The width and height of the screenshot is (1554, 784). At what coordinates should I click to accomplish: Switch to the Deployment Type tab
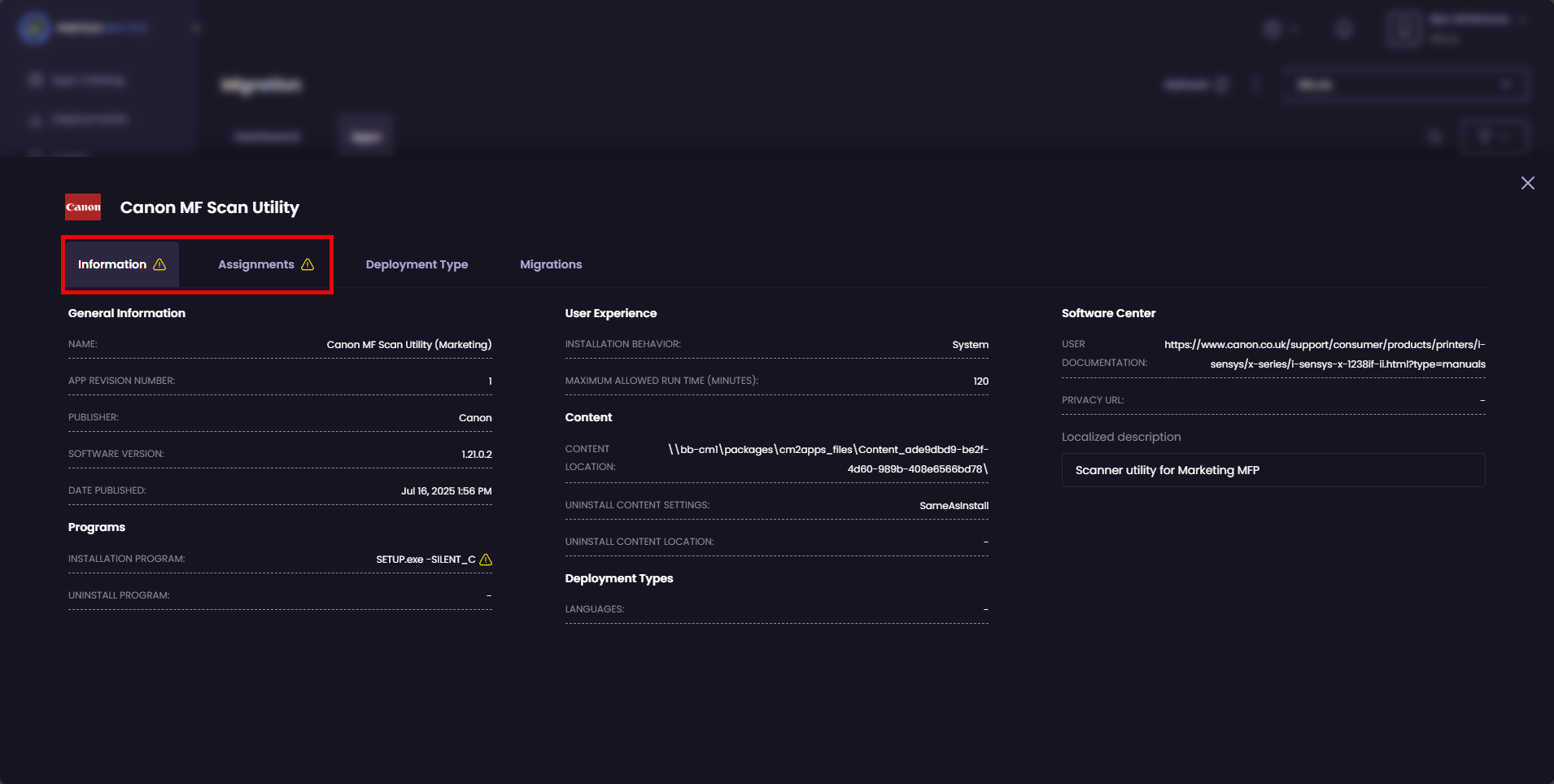click(x=417, y=264)
